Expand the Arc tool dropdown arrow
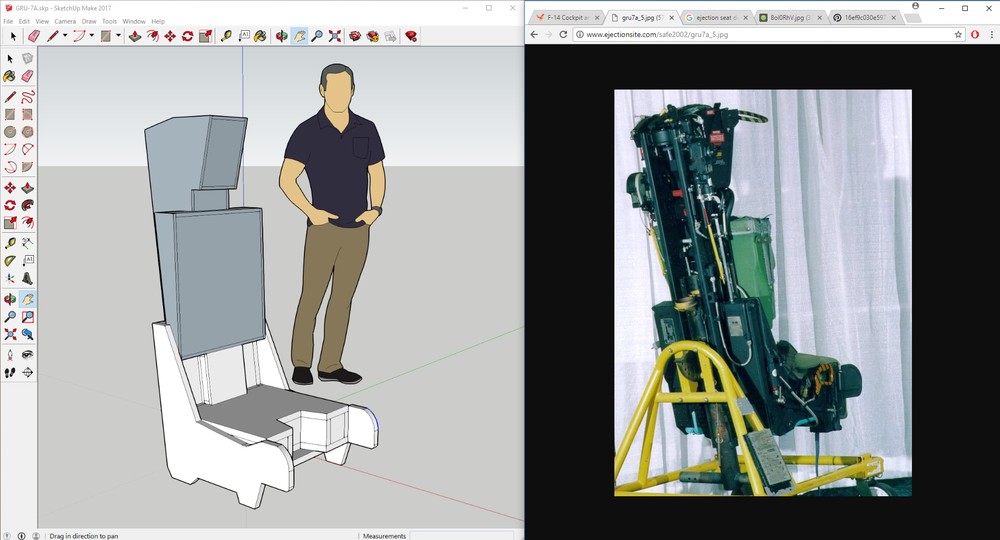 point(91,36)
